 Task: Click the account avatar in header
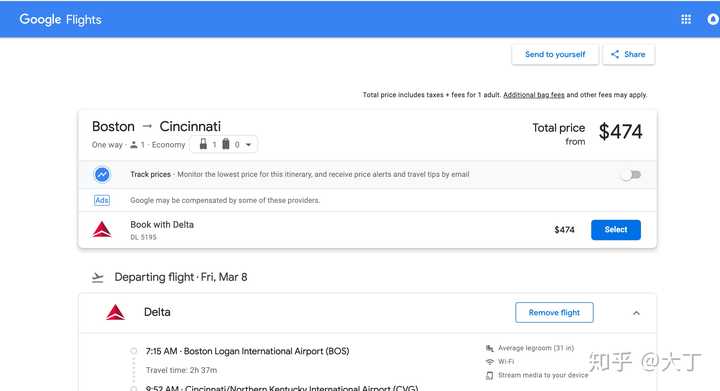point(713,19)
